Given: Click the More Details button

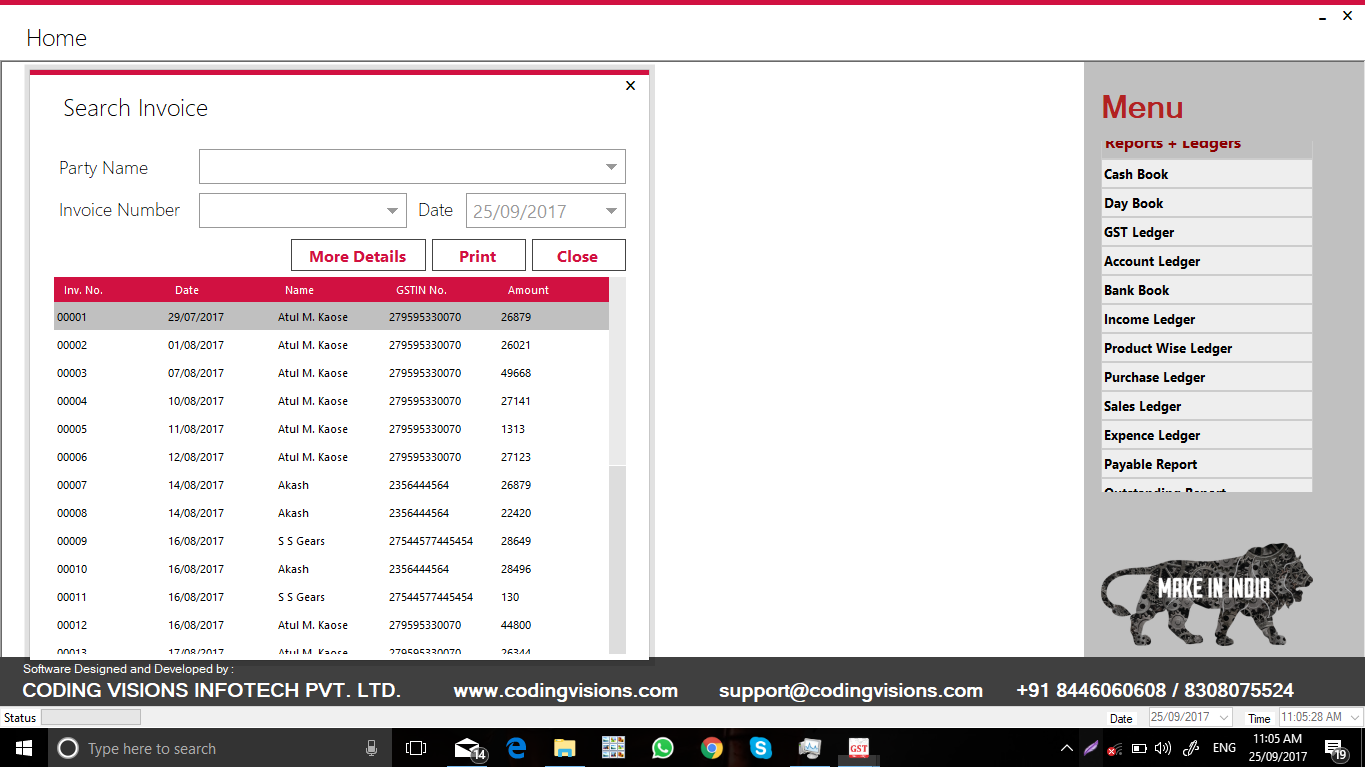Looking at the screenshot, I should (x=357, y=255).
